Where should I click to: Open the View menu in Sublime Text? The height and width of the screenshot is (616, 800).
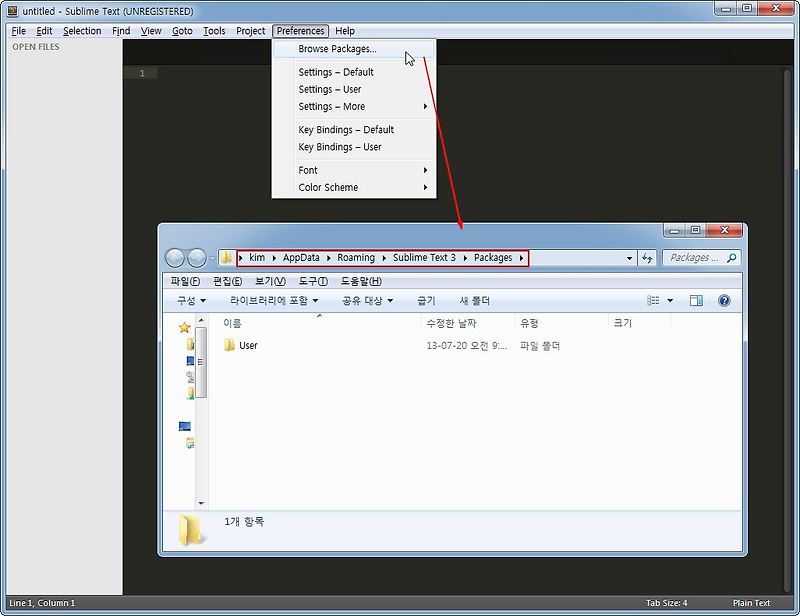pos(151,31)
